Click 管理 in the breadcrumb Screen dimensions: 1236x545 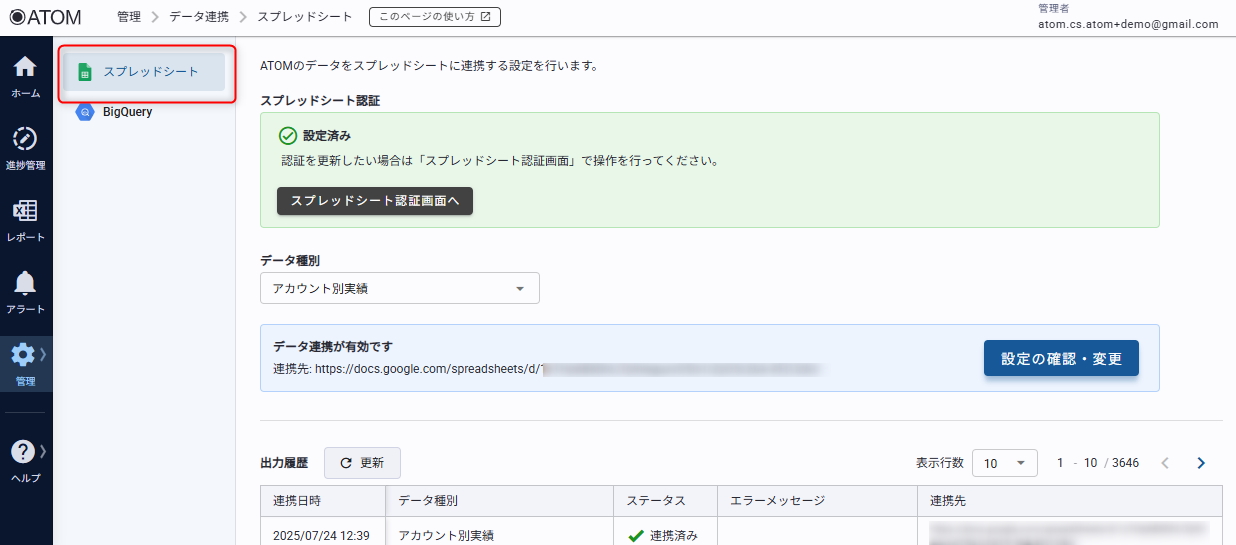pyautogui.click(x=129, y=17)
